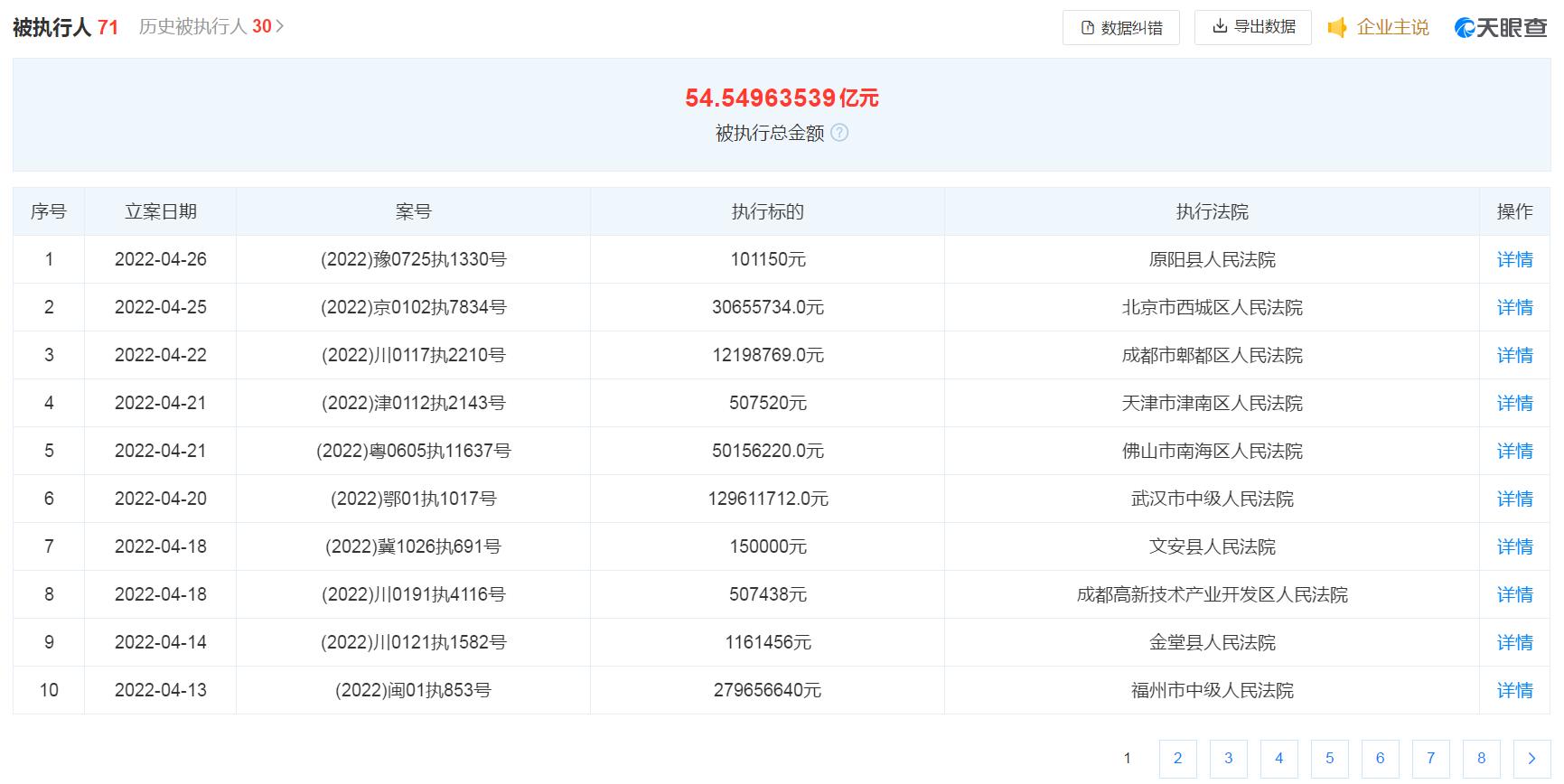Select case number (2022)豫0725执1330号
The width and height of the screenshot is (1564, 784).
(413, 259)
